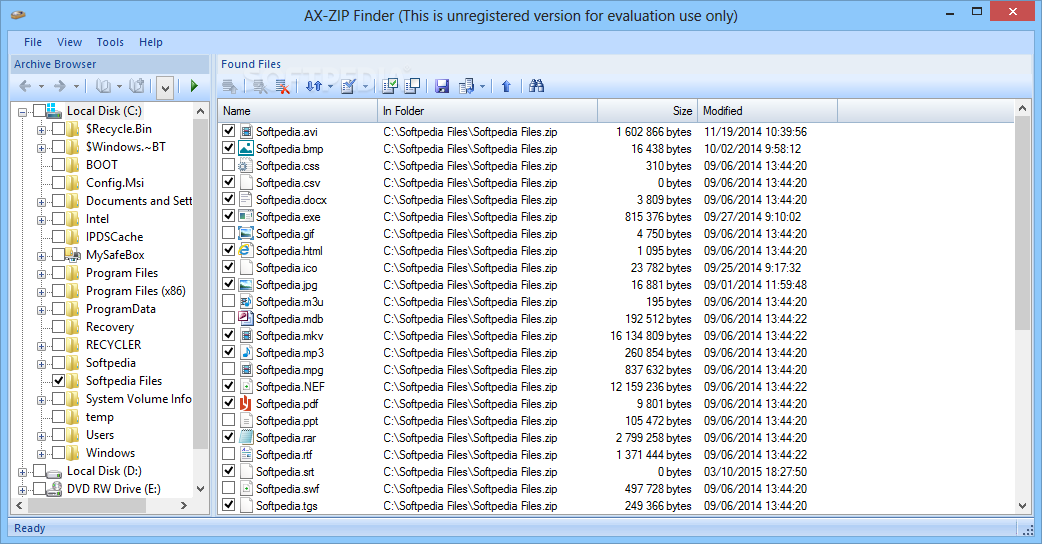Click the Softpedia.html file icon
Image resolution: width=1042 pixels, height=544 pixels.
point(246,250)
